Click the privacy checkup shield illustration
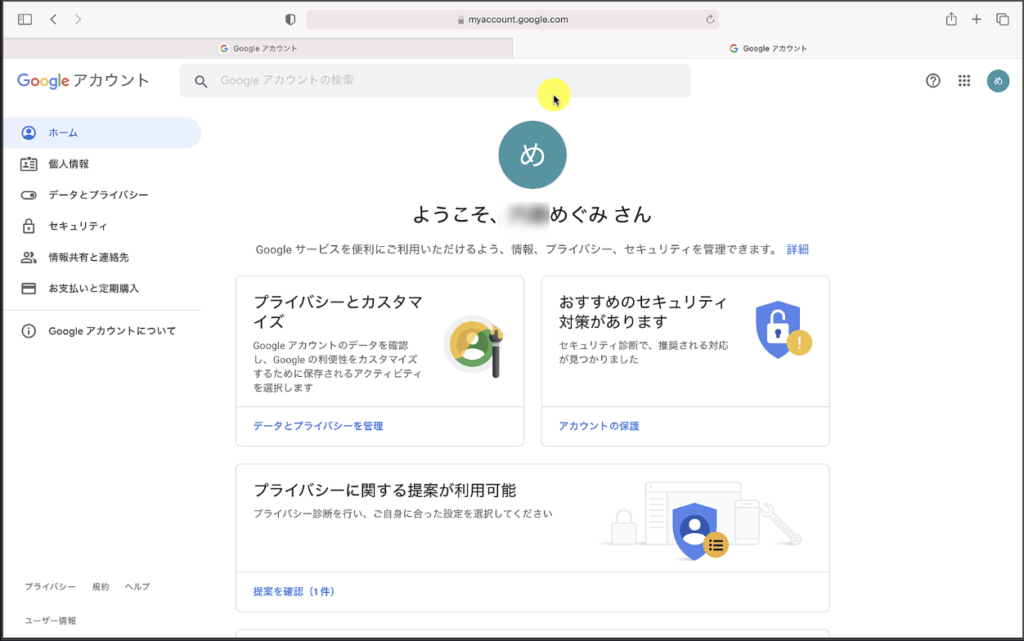1024x641 pixels. point(701,522)
